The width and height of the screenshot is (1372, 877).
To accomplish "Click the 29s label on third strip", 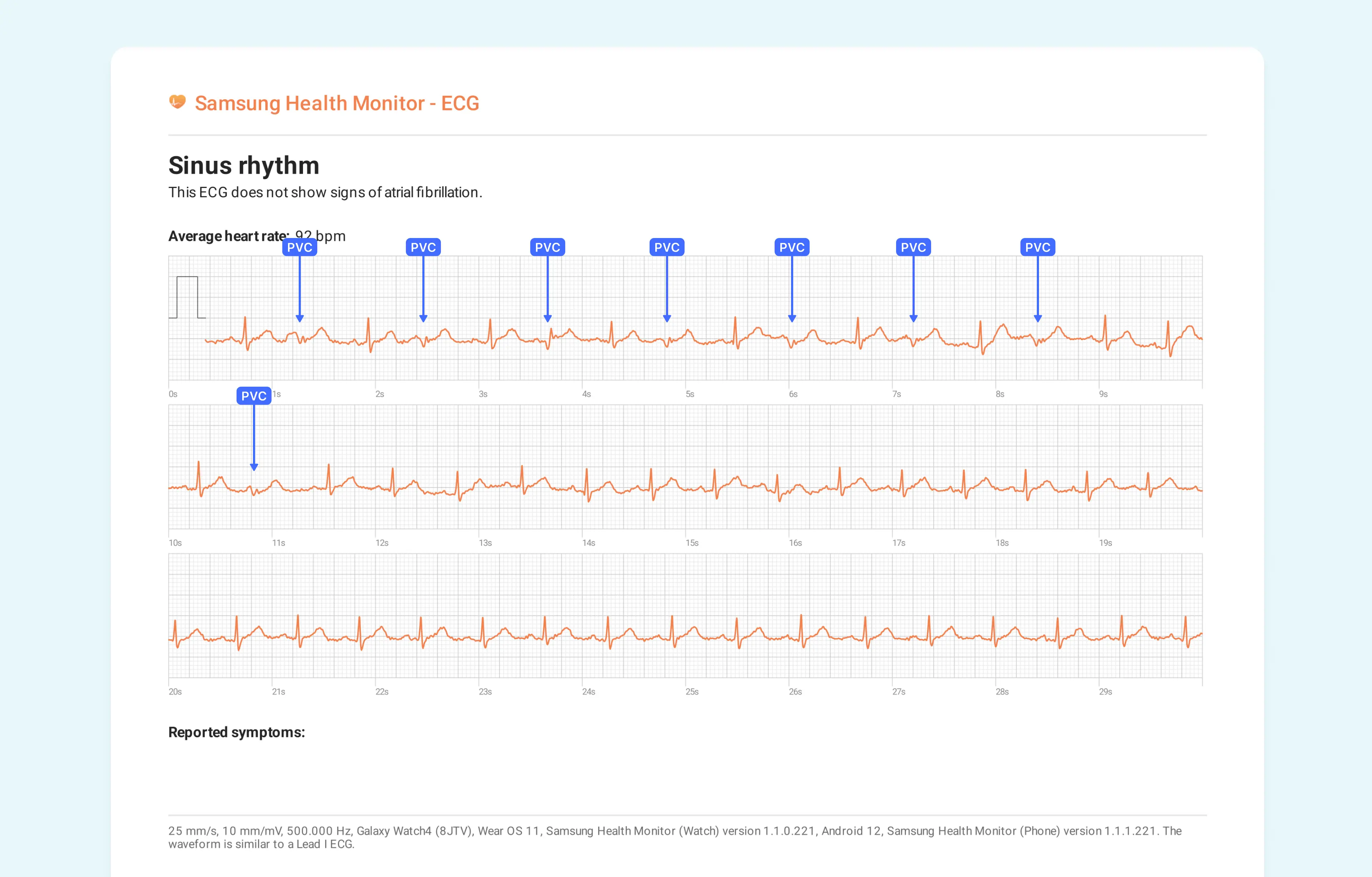I will (x=1105, y=692).
